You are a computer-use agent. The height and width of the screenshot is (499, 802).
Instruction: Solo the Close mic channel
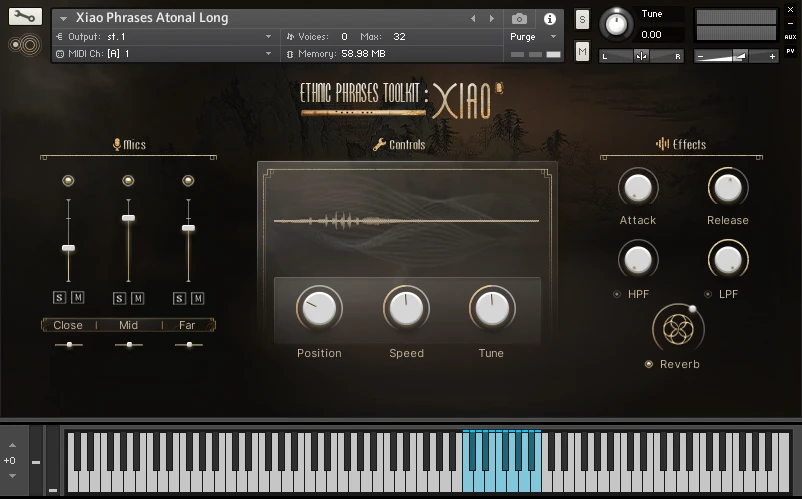point(59,298)
